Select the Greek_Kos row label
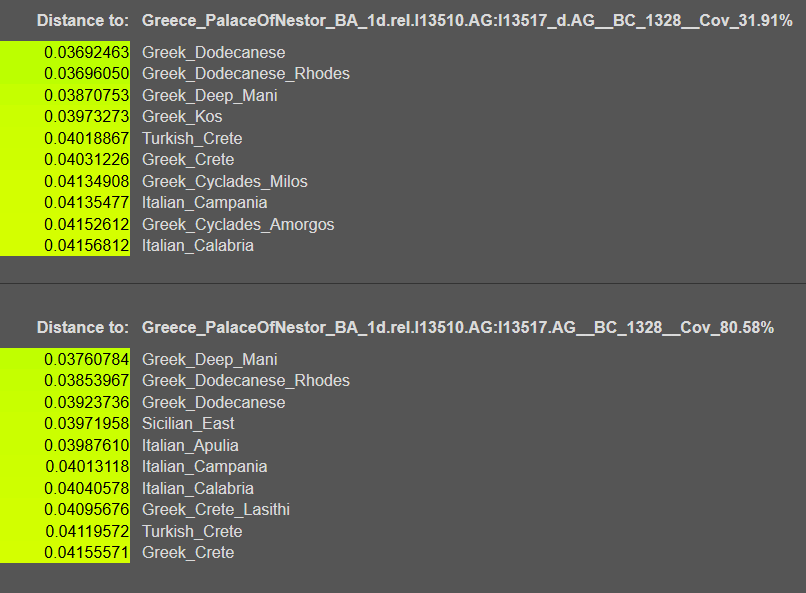Viewport: 806px width, 593px height. tap(182, 117)
